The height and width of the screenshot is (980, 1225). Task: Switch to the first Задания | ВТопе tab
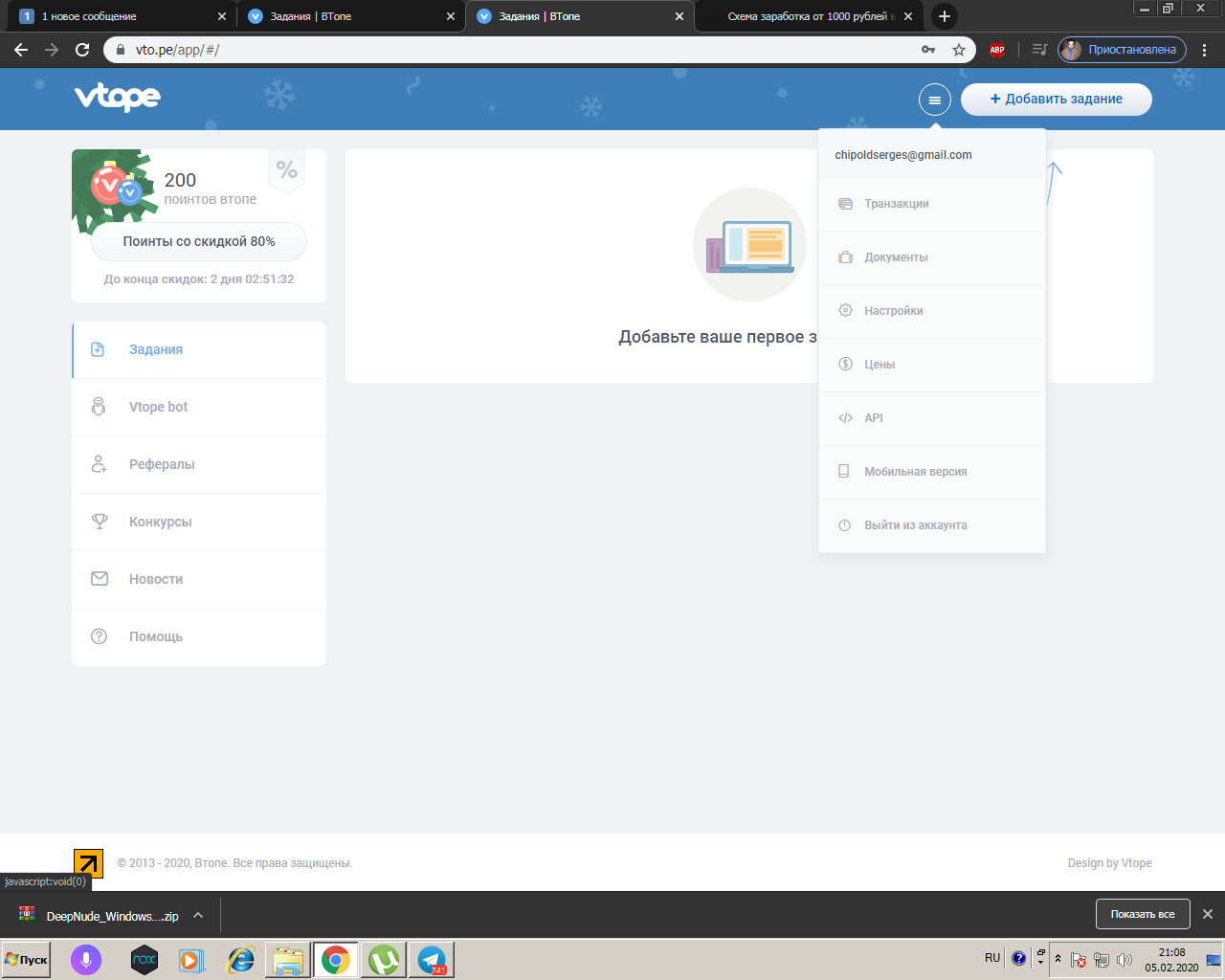tap(351, 16)
